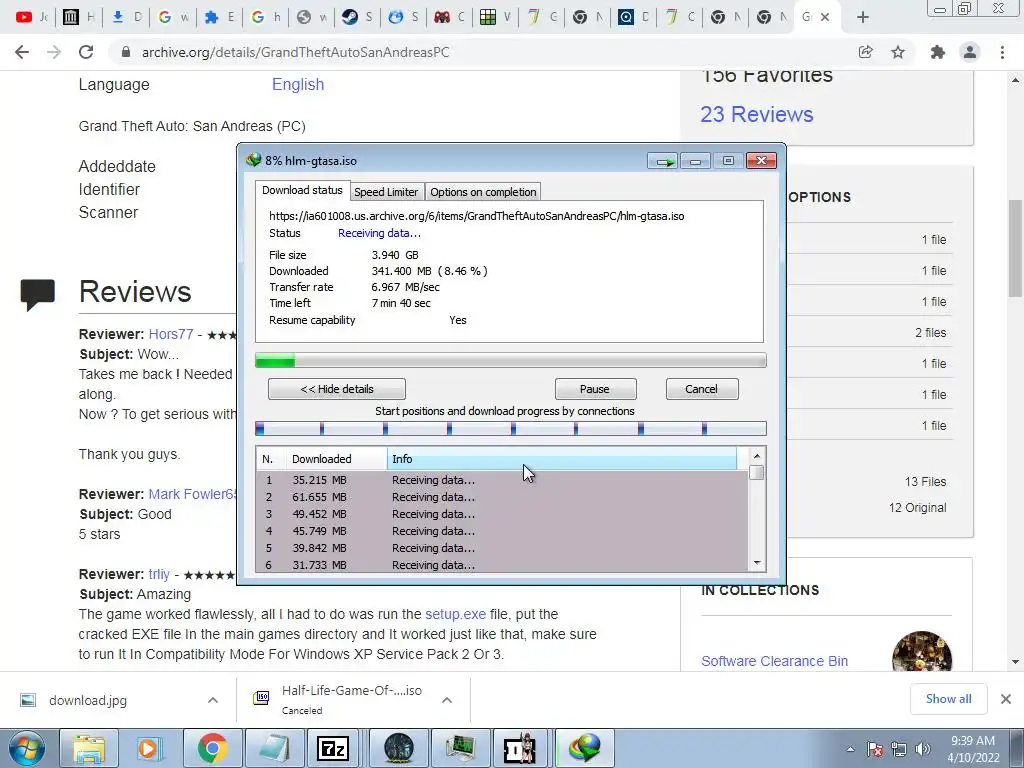Go back to the previous browser page
Image resolution: width=1024 pixels, height=768 pixels.
pos(22,52)
